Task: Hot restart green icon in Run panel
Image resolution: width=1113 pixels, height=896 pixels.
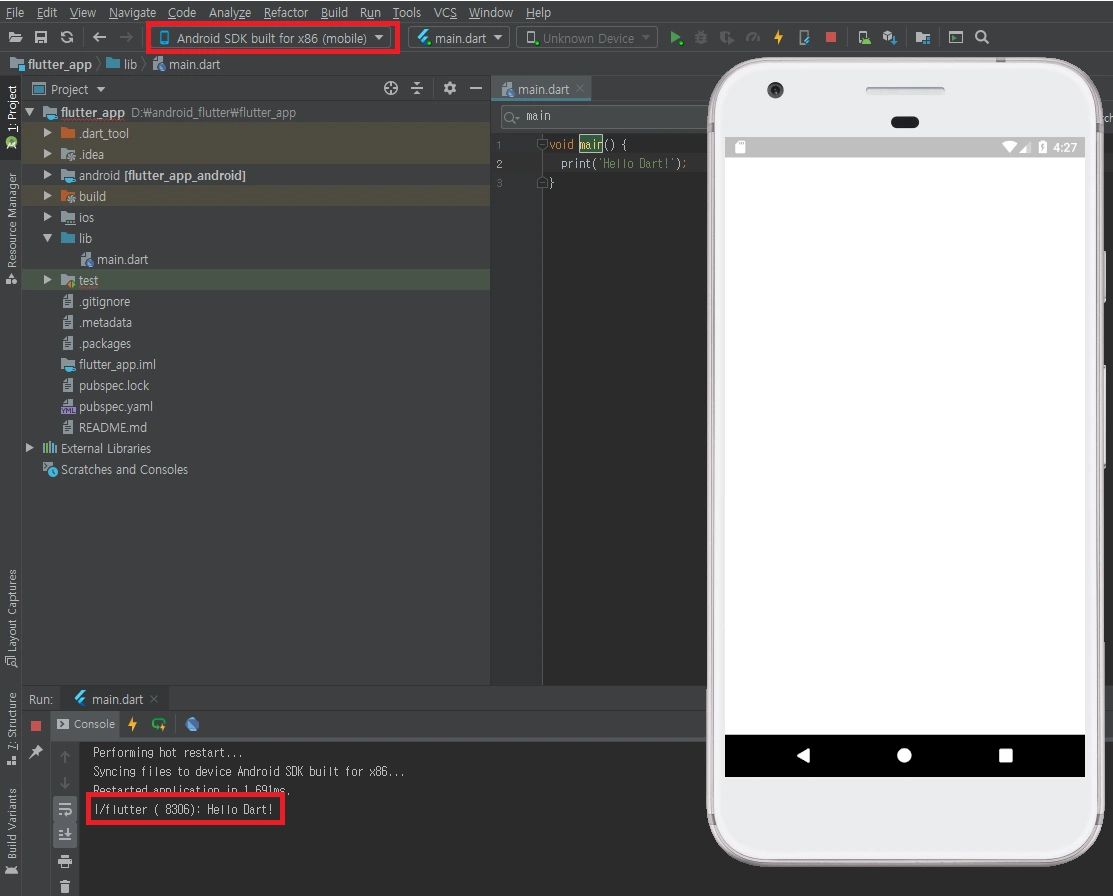Action: (159, 724)
